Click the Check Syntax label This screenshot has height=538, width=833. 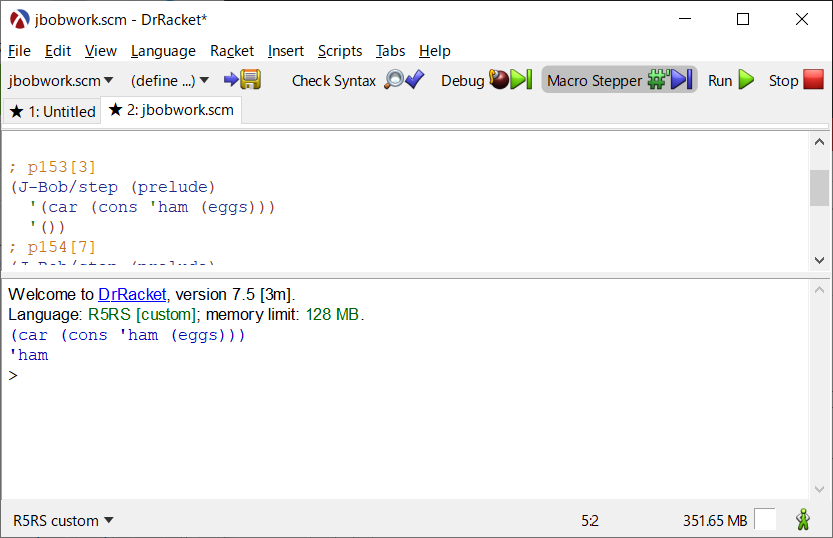334,81
